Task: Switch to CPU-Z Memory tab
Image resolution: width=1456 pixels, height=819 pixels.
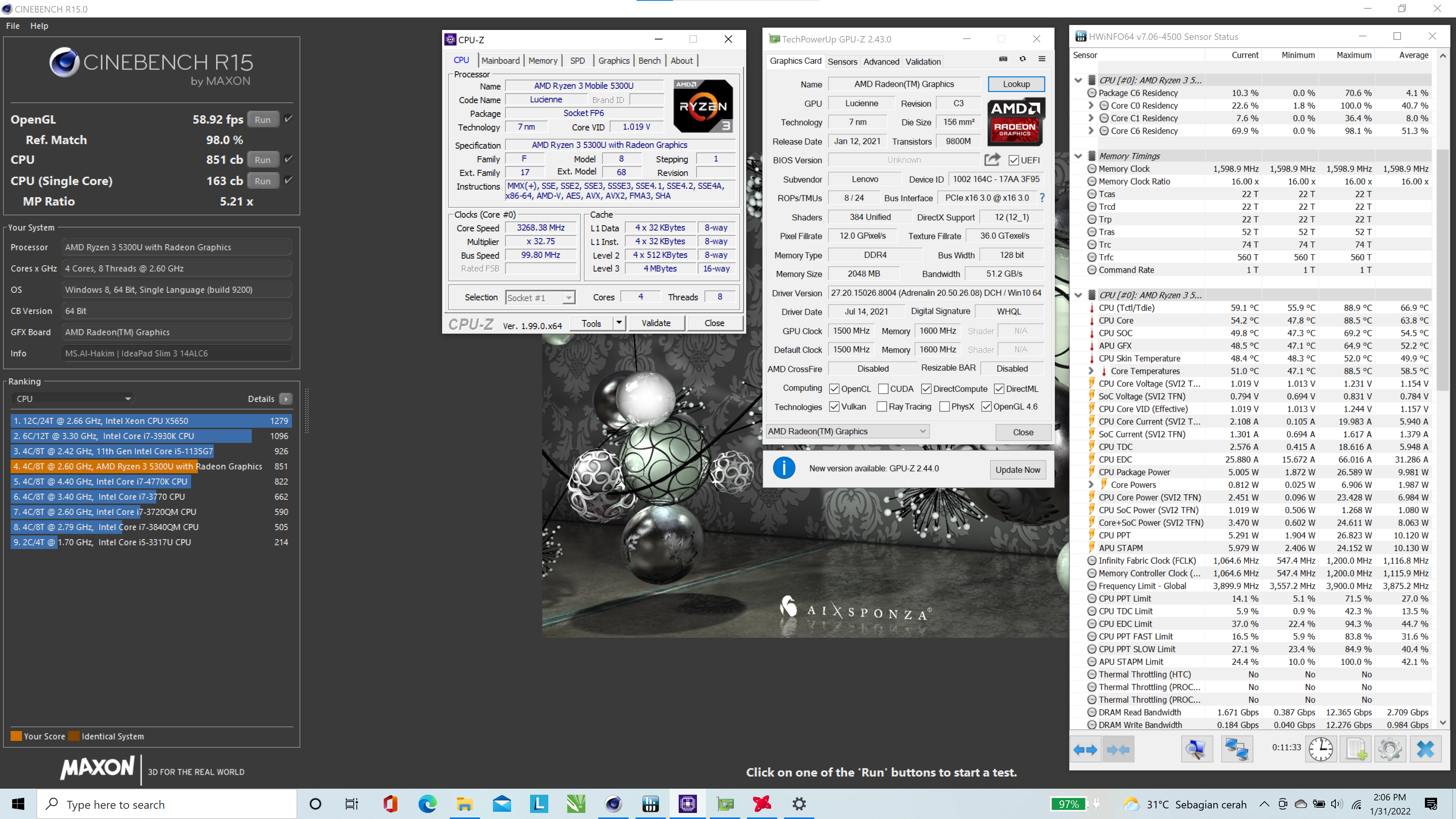Action: pos(543,61)
